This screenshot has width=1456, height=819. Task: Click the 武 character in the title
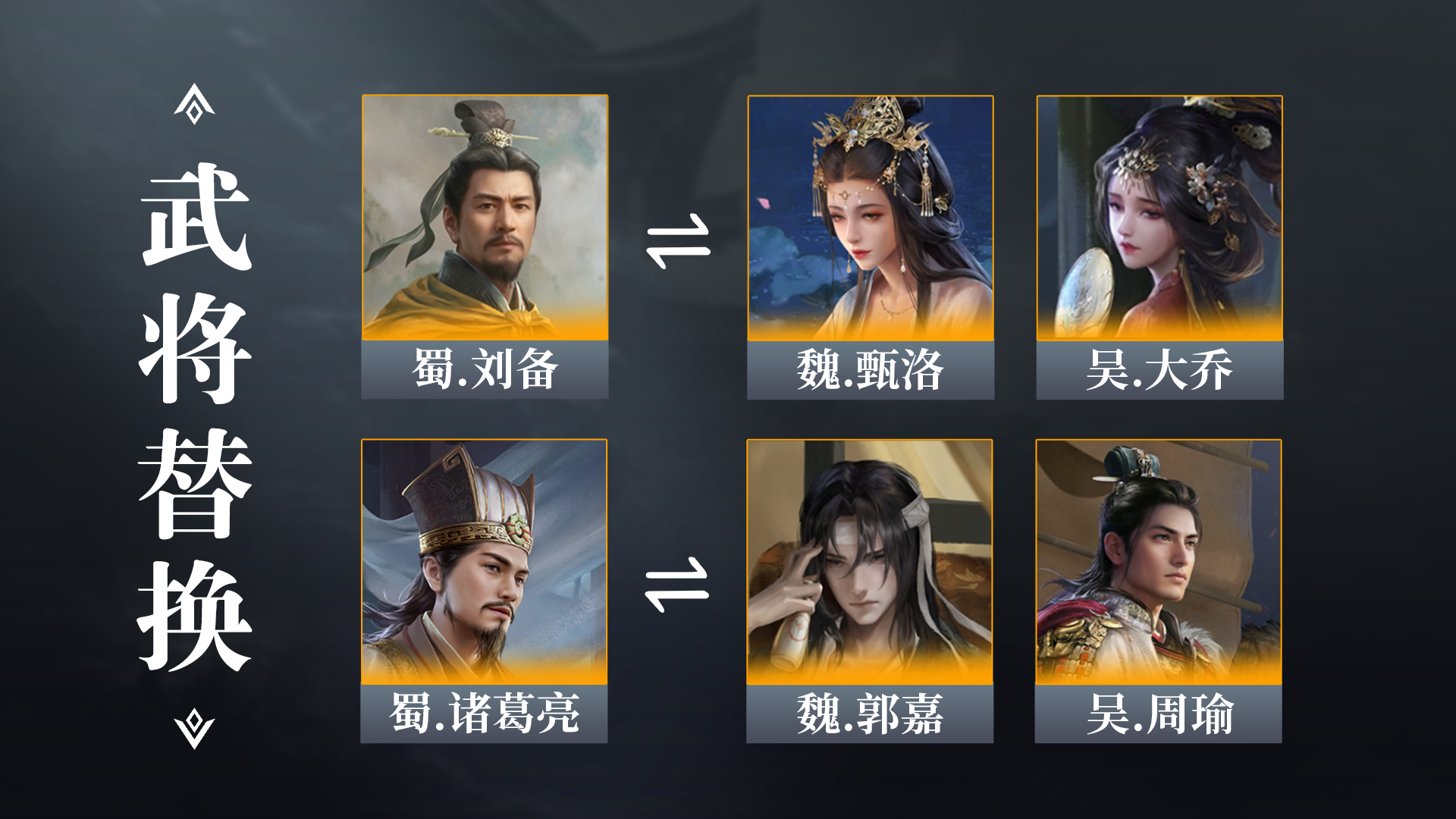[x=195, y=216]
